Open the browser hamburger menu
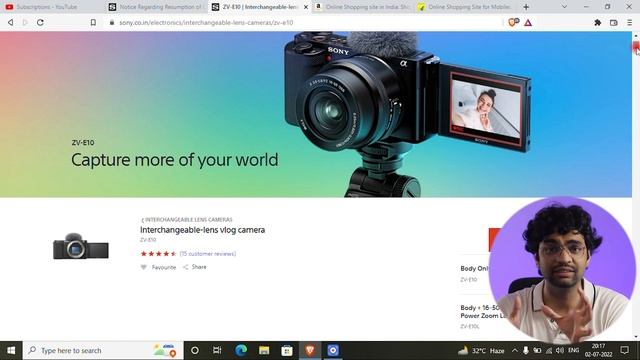Screen dimensions: 640x360 [x=630, y=23]
